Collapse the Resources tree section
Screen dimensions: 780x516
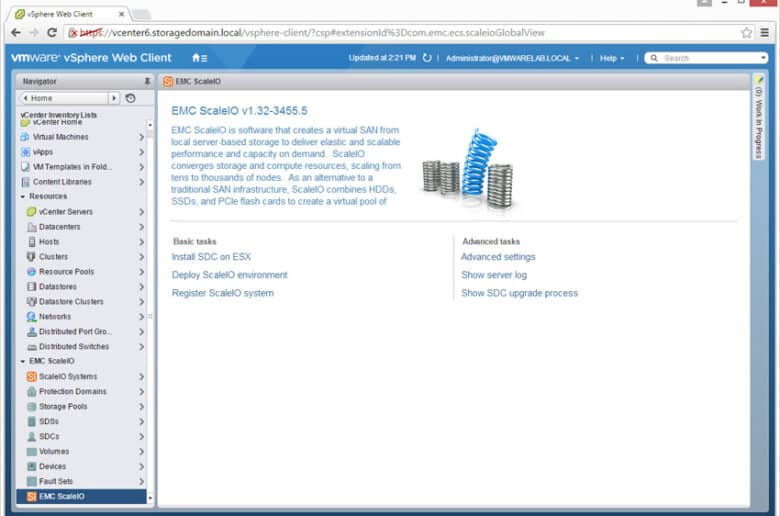(x=23, y=197)
